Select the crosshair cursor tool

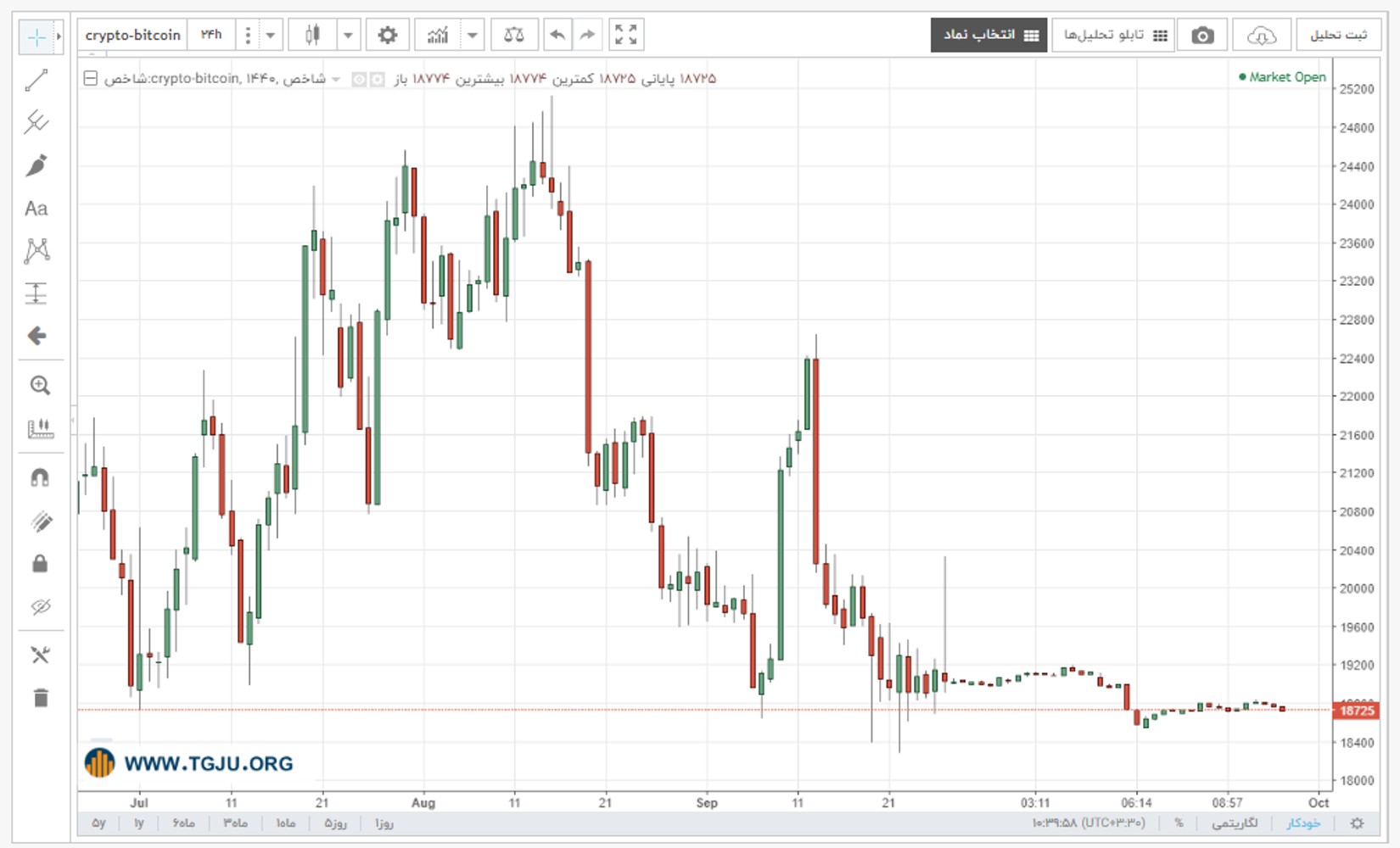point(36,36)
